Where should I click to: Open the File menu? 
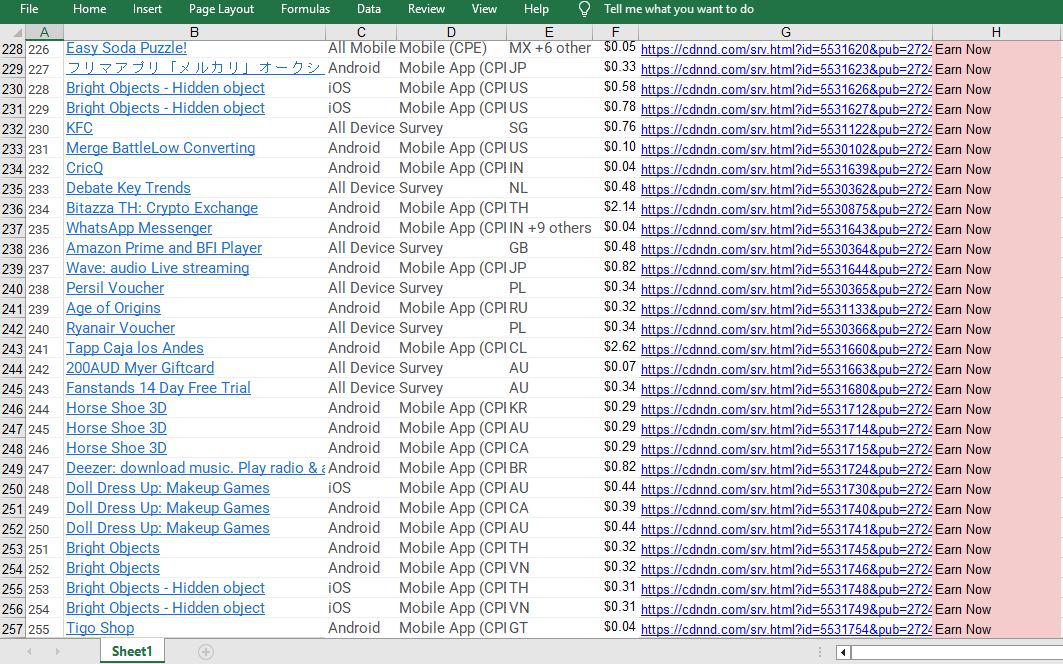(29, 9)
